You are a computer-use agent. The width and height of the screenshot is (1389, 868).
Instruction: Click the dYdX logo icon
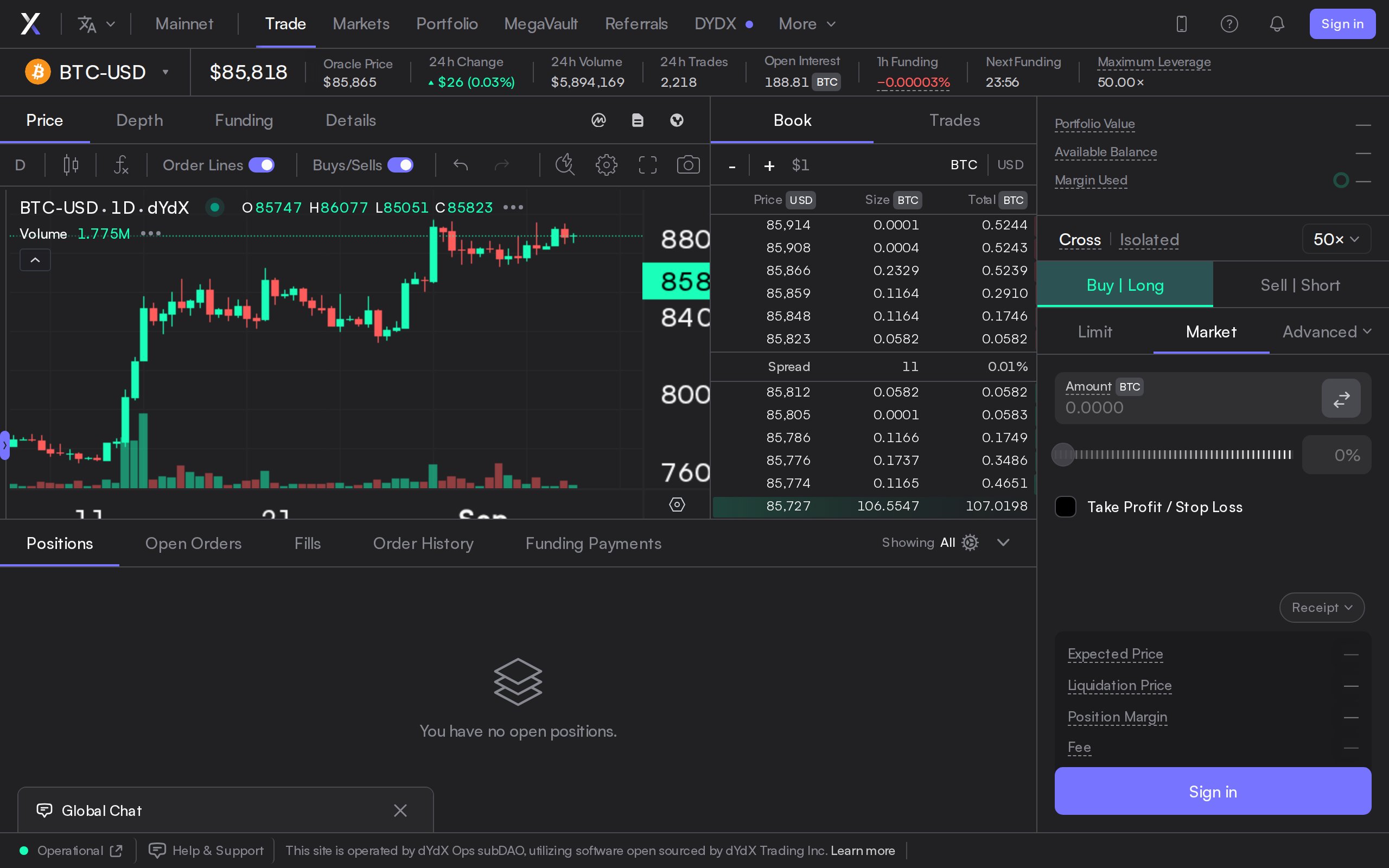pos(30,24)
